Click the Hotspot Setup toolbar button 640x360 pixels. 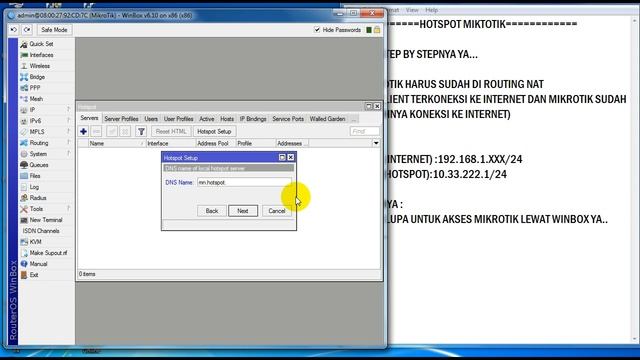pyautogui.click(x=214, y=131)
